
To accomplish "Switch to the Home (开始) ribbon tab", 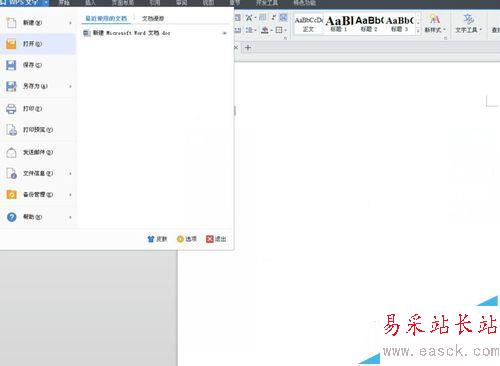I will coord(64,3).
